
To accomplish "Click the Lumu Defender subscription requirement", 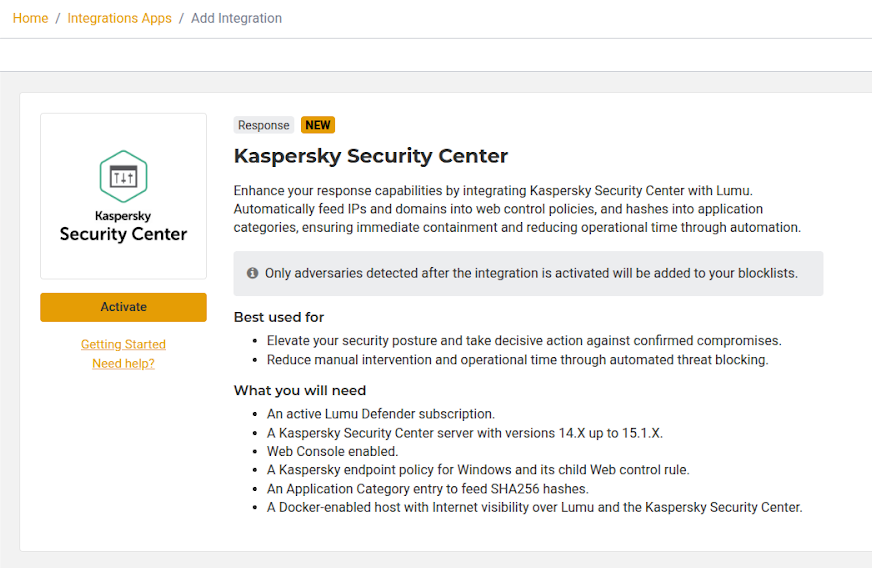I will (381, 413).
